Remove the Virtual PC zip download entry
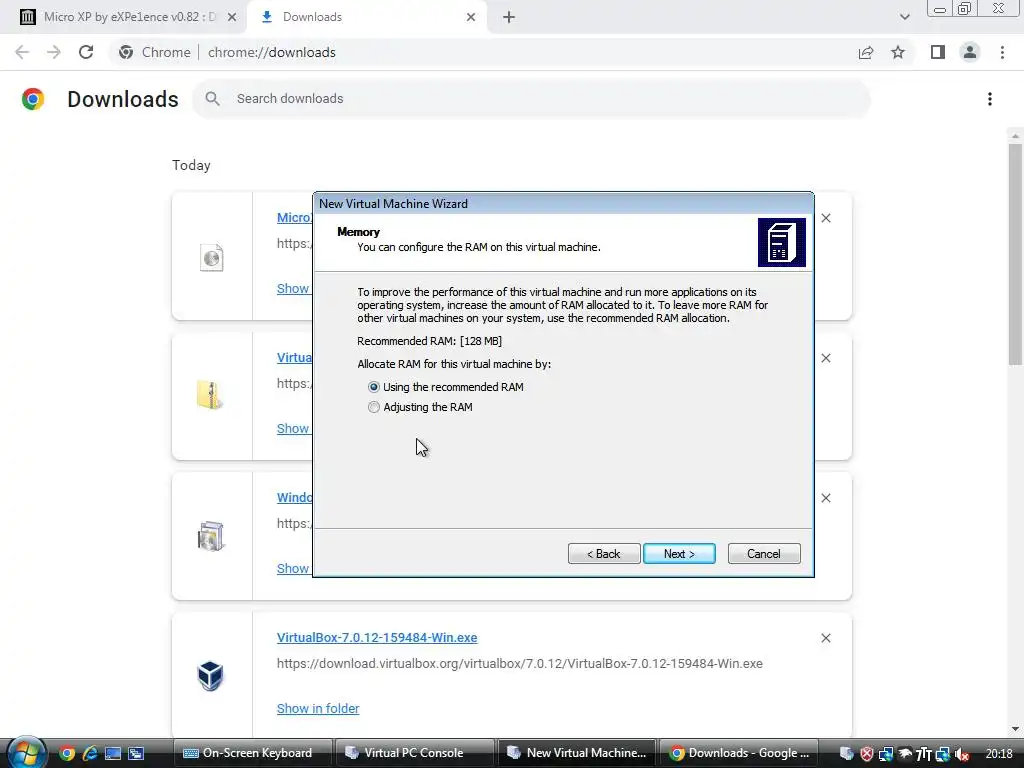1024x768 pixels. 825,358
